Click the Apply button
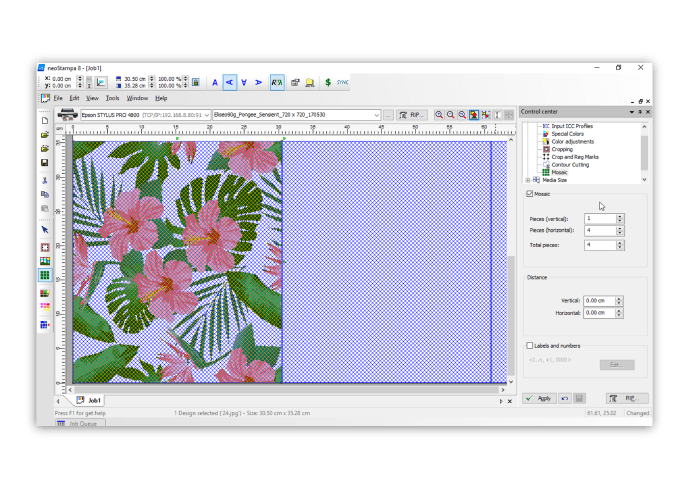Image resolution: width=690 pixels, height=480 pixels. point(540,399)
